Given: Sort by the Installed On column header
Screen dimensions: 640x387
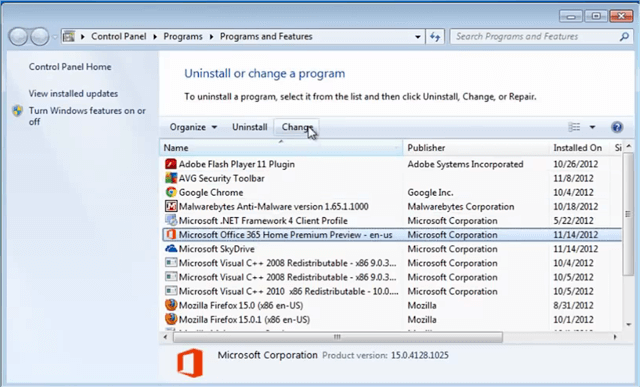Looking at the screenshot, I should (580, 147).
